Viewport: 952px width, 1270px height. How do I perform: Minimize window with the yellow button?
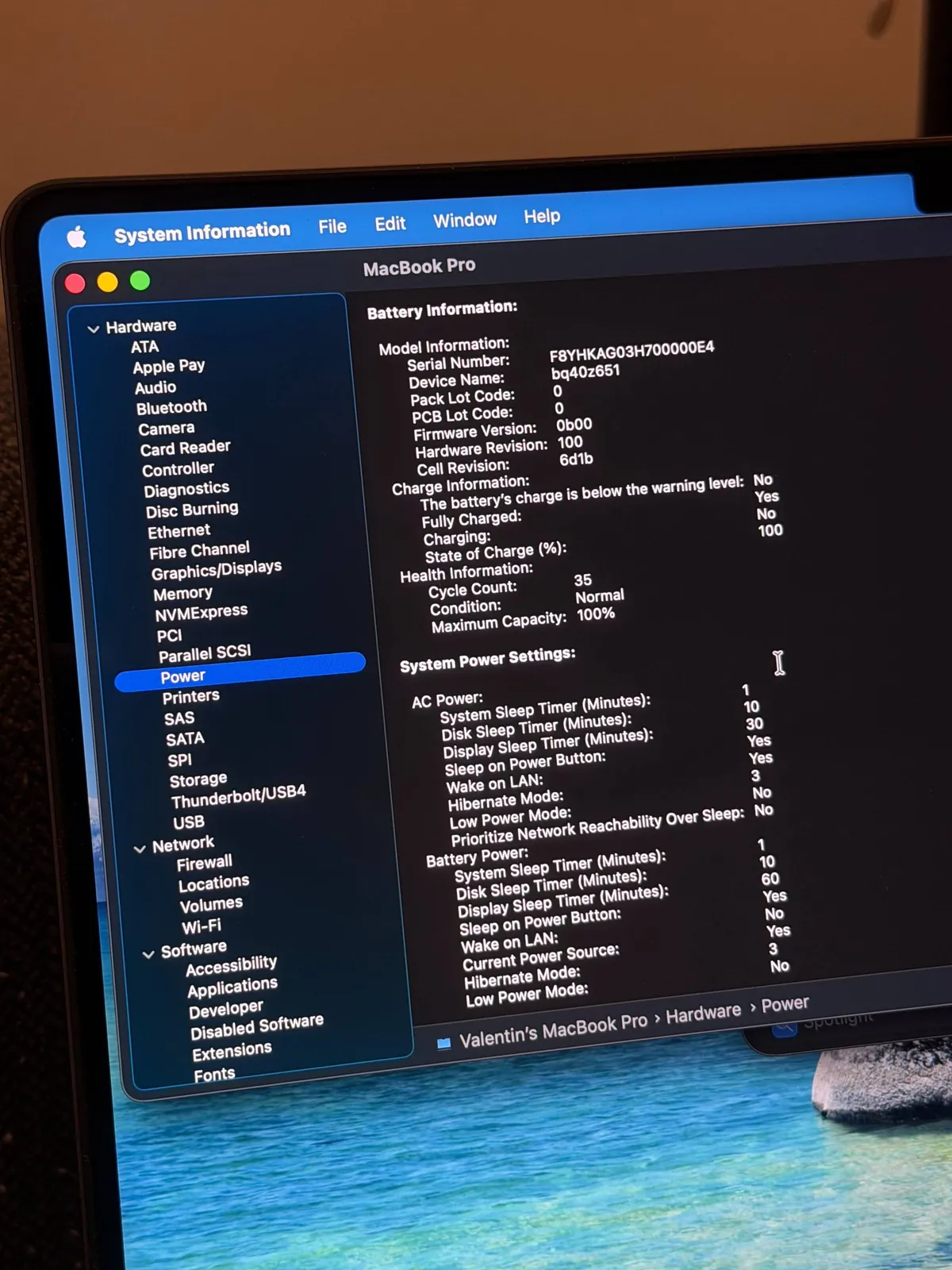(x=107, y=282)
